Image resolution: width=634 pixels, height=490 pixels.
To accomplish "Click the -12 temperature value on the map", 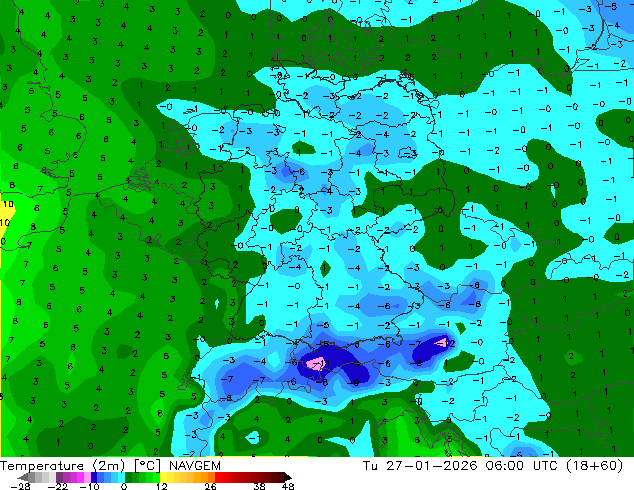I will [x=446, y=343].
